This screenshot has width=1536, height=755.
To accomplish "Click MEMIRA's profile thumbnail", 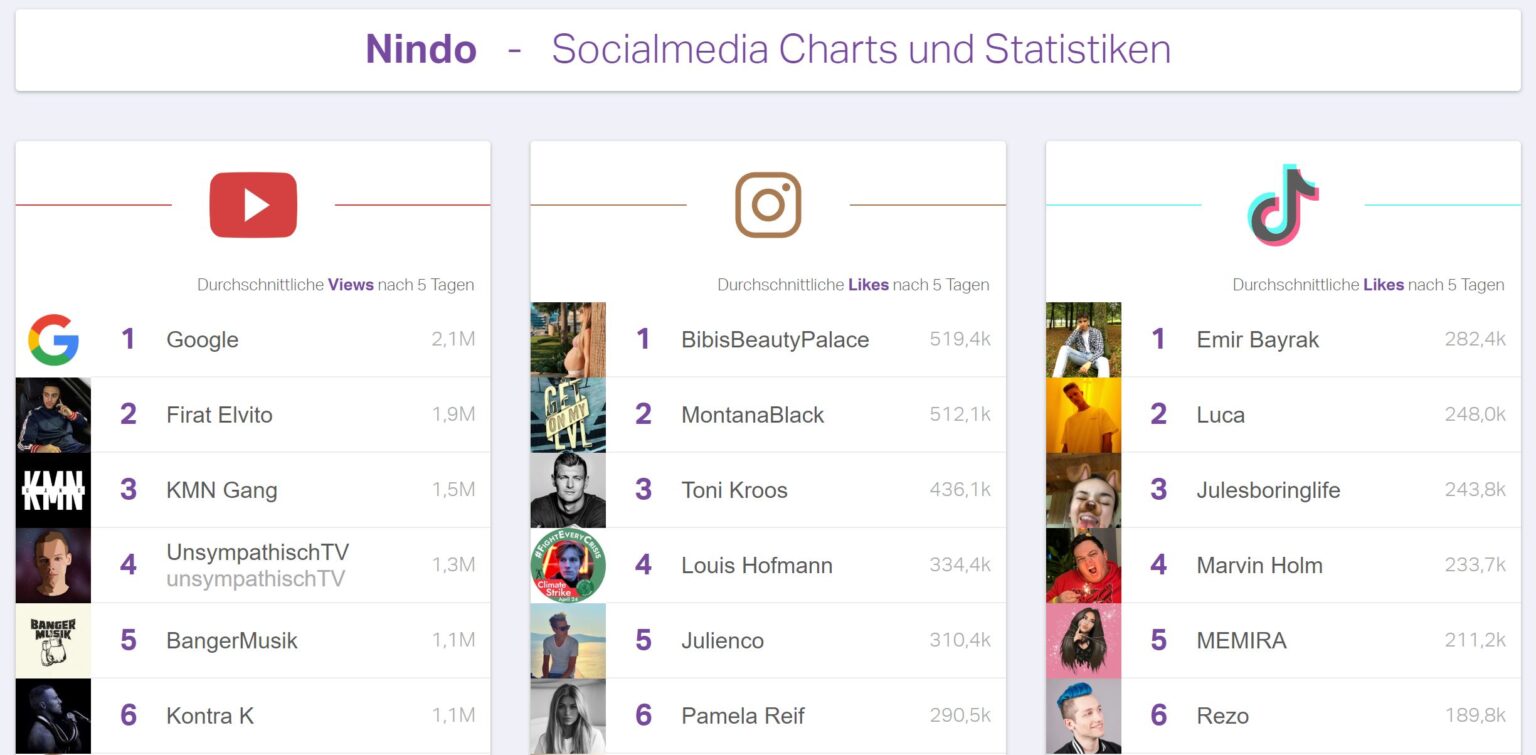I will point(1083,640).
